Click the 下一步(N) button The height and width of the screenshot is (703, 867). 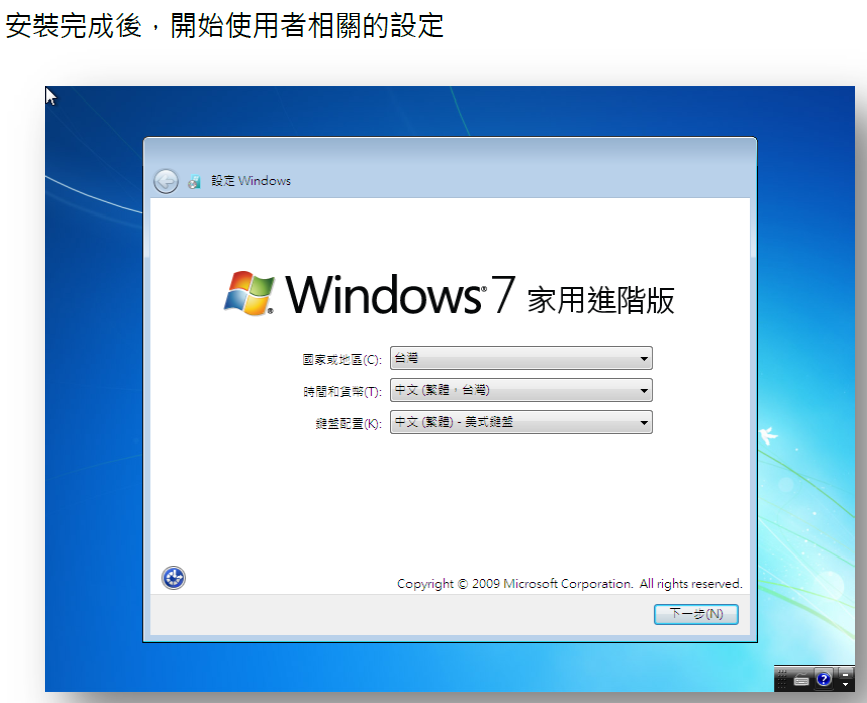[x=696, y=614]
